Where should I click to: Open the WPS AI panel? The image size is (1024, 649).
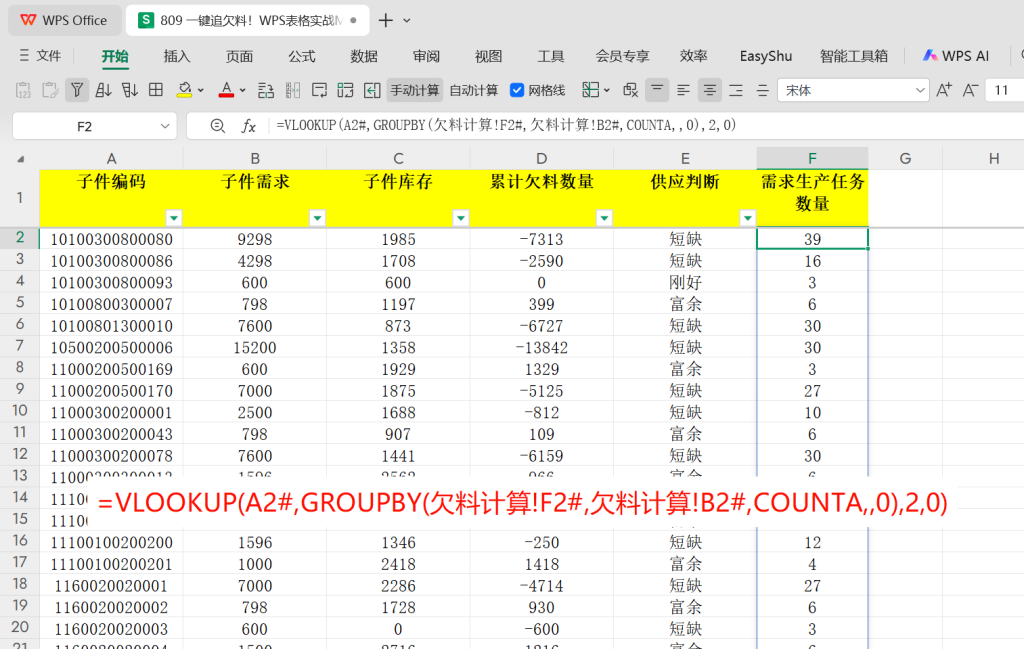click(x=956, y=56)
